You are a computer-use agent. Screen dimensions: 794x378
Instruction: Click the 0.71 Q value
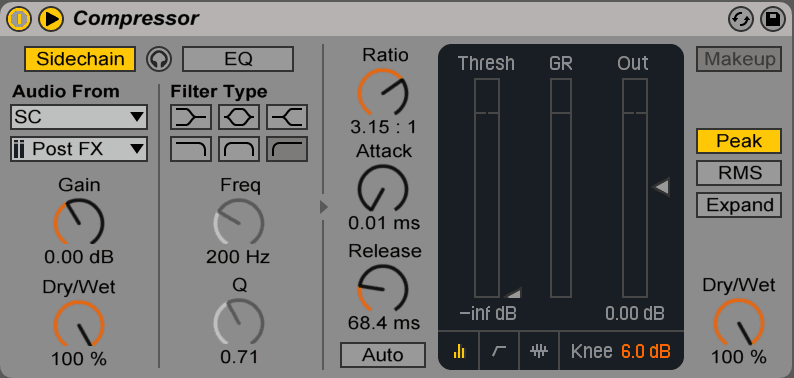(239, 357)
